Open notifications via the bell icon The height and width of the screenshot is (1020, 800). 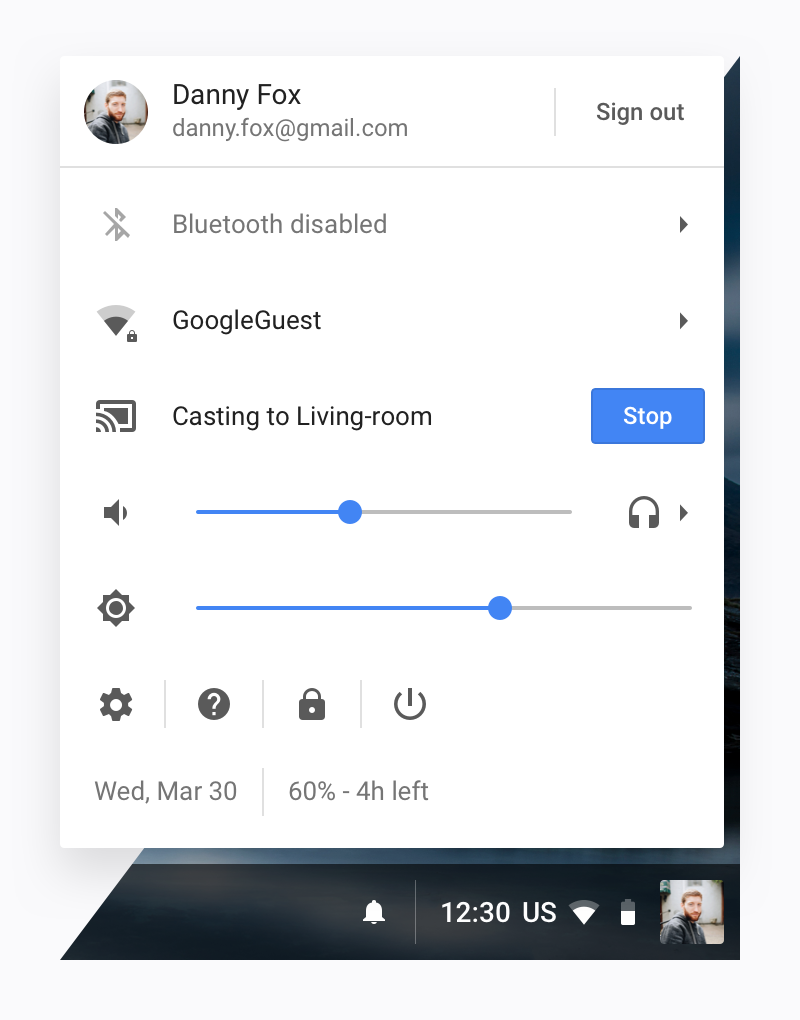[374, 912]
